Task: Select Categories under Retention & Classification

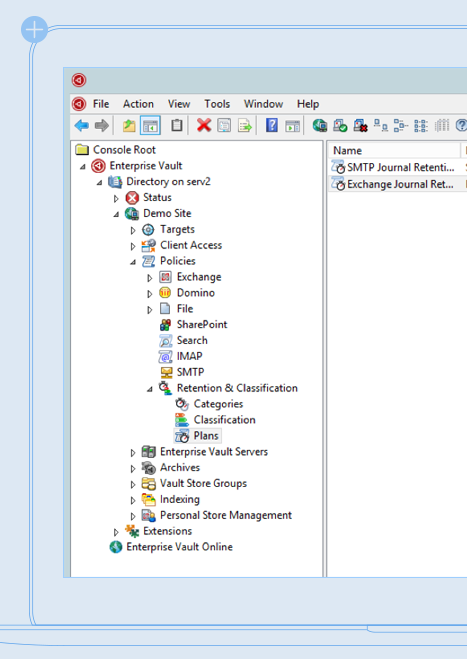Action: point(218,404)
